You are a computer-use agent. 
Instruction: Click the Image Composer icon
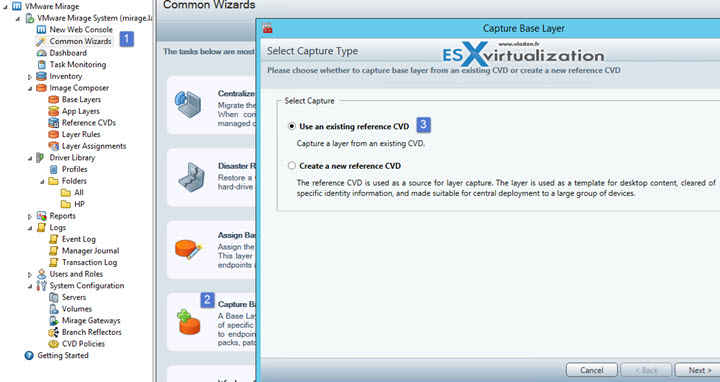point(41,88)
